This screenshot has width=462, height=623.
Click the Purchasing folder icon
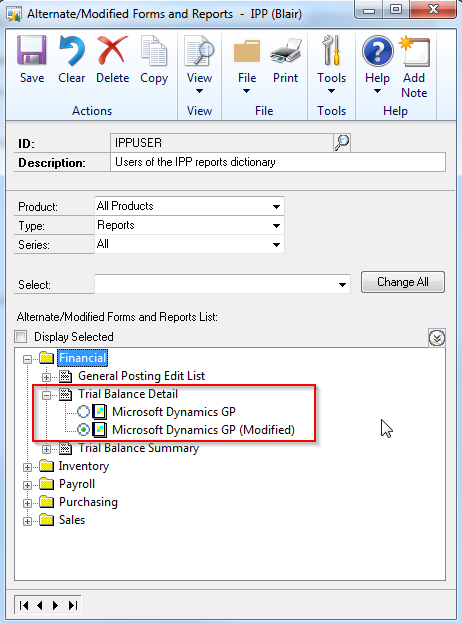(x=46, y=502)
